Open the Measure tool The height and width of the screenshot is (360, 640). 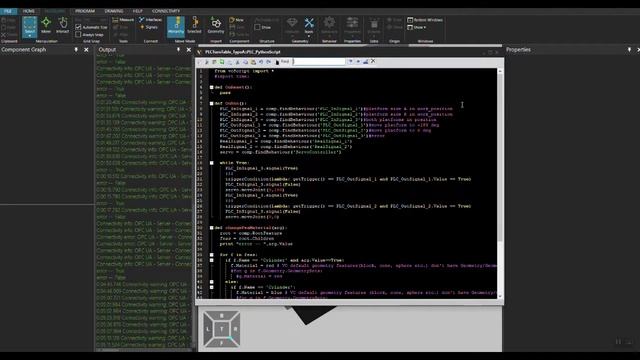(123, 20)
